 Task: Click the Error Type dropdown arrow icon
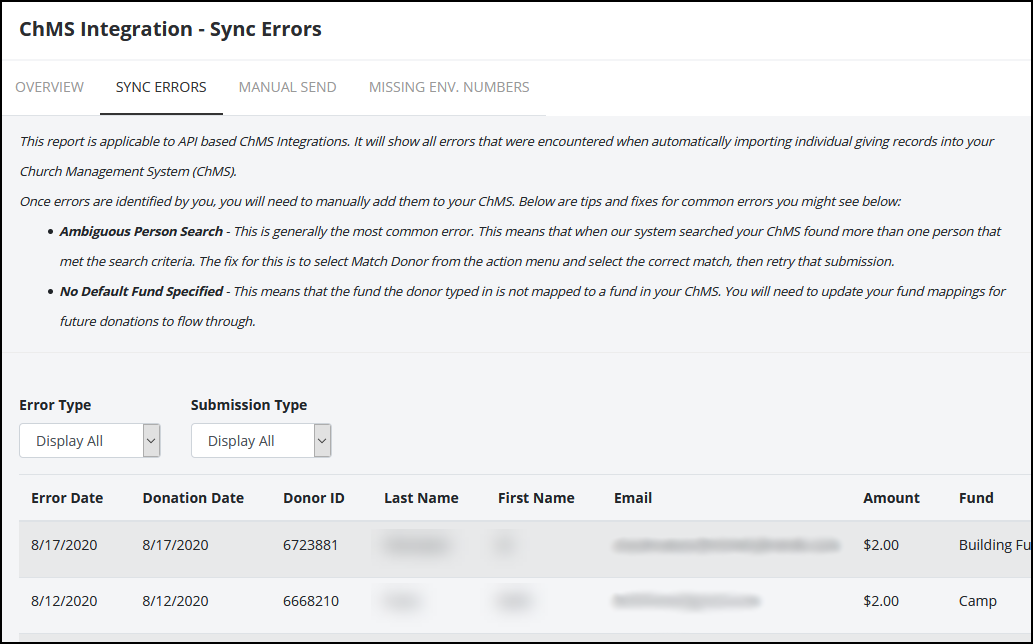point(151,440)
